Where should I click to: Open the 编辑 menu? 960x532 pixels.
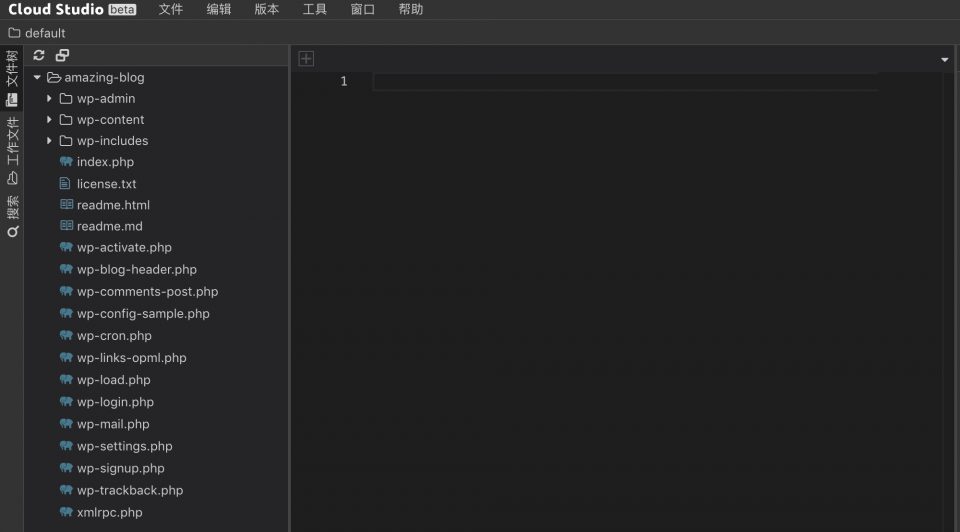(219, 9)
